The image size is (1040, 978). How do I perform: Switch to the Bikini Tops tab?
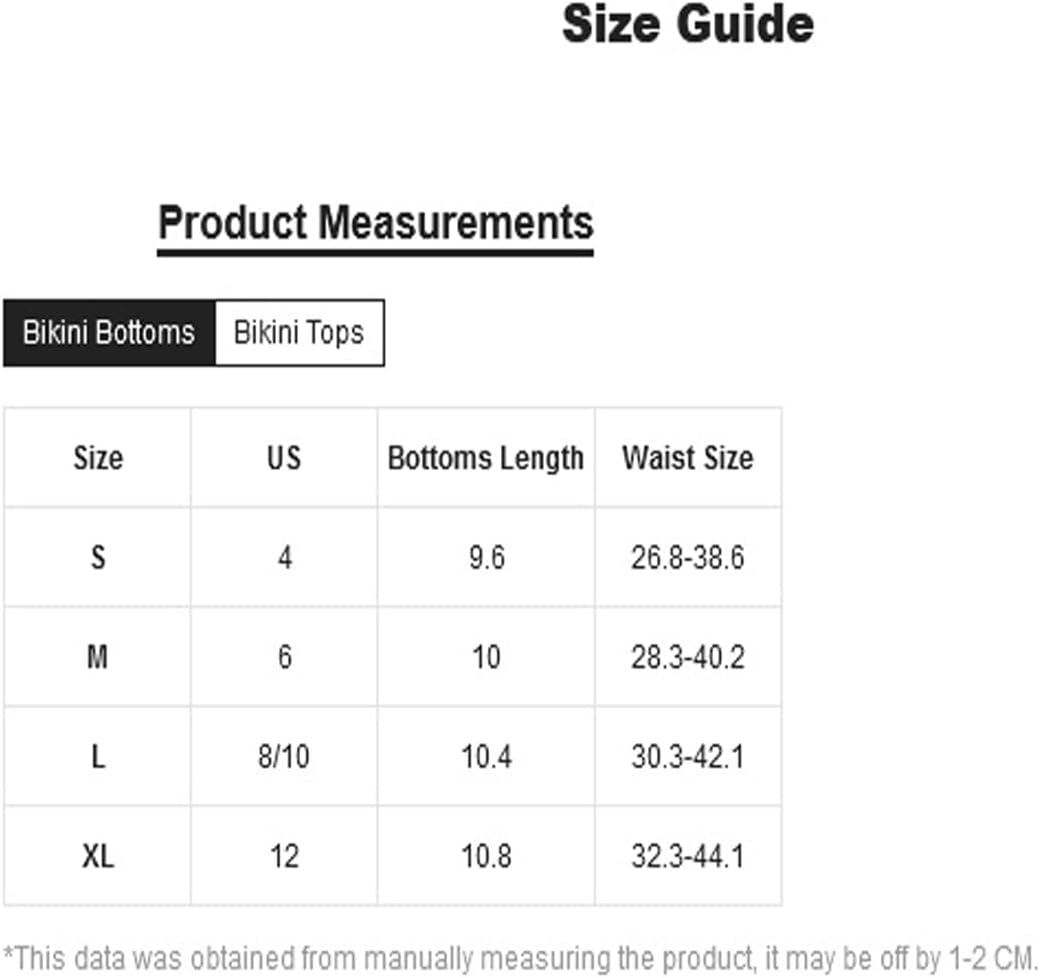(300, 333)
